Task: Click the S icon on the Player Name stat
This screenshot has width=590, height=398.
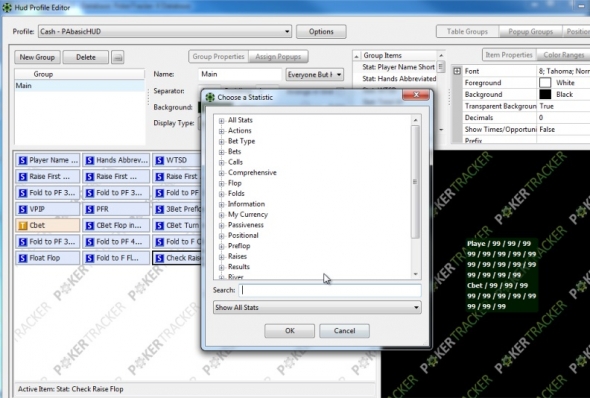Action: (23, 160)
